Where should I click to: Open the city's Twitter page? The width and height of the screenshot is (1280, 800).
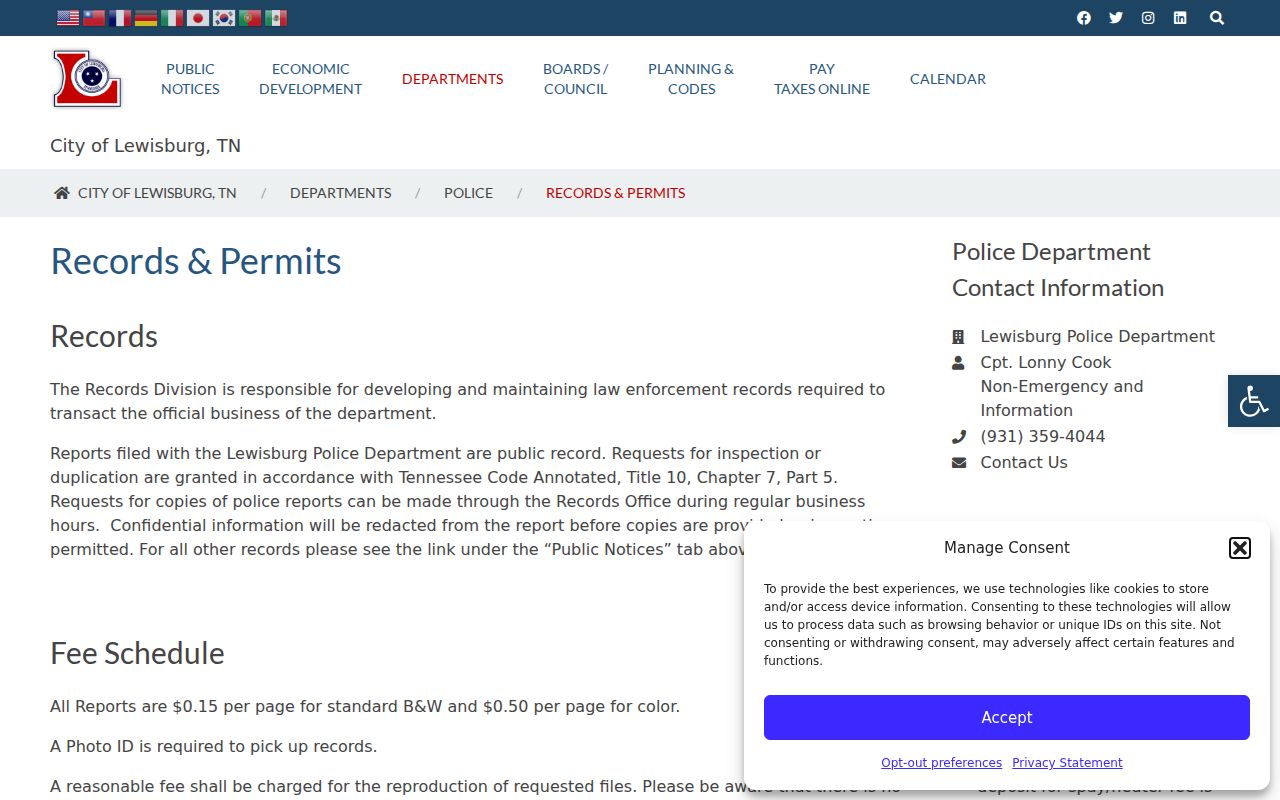coord(1116,18)
